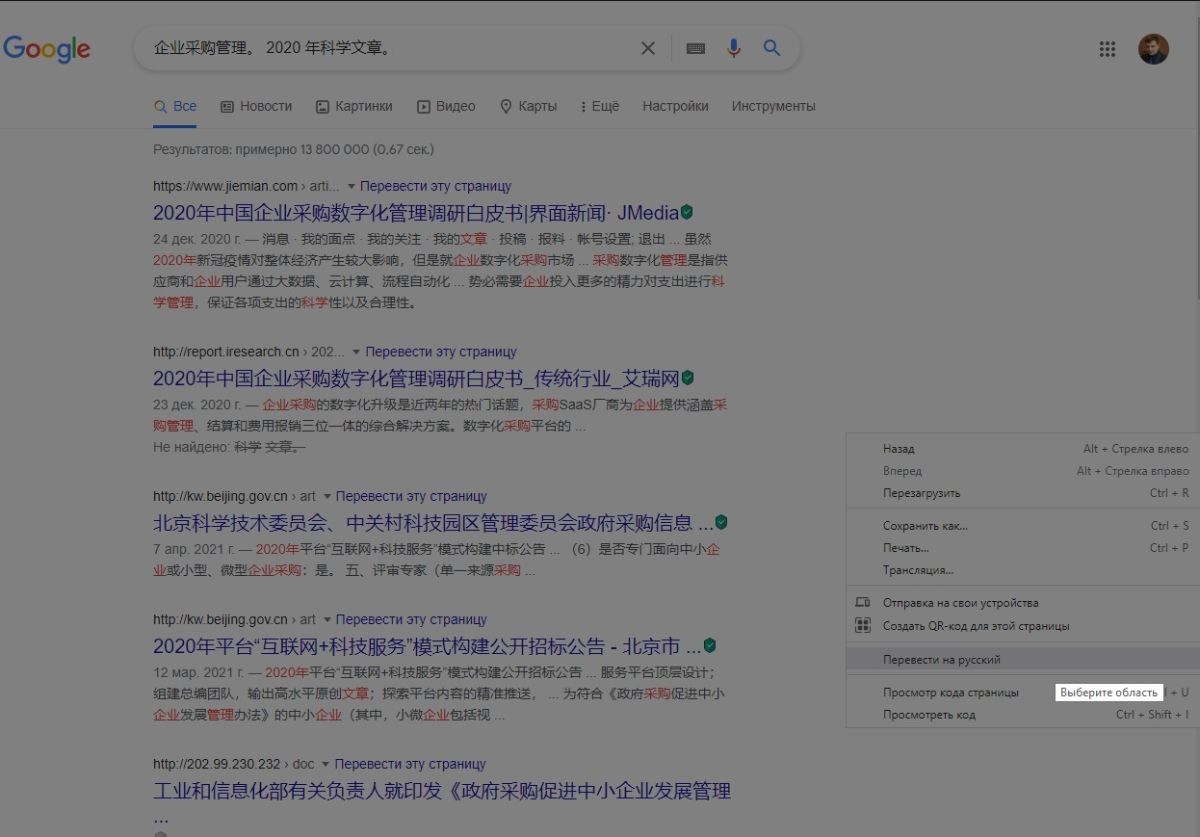
Task: Expand the URL arrow above the 公开招标公告 result
Action: tap(327, 620)
